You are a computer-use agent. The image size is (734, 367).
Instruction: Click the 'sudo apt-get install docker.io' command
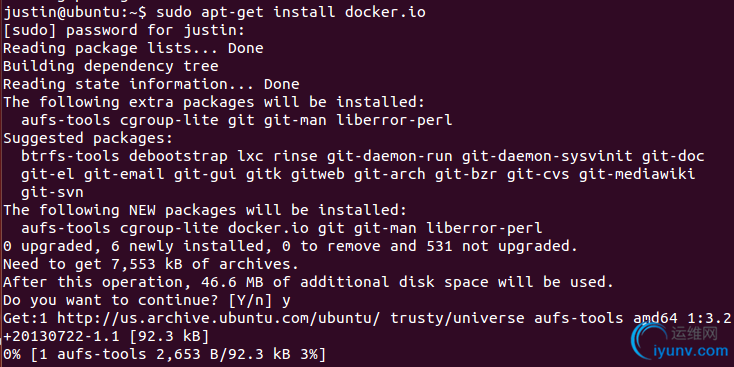click(x=291, y=12)
